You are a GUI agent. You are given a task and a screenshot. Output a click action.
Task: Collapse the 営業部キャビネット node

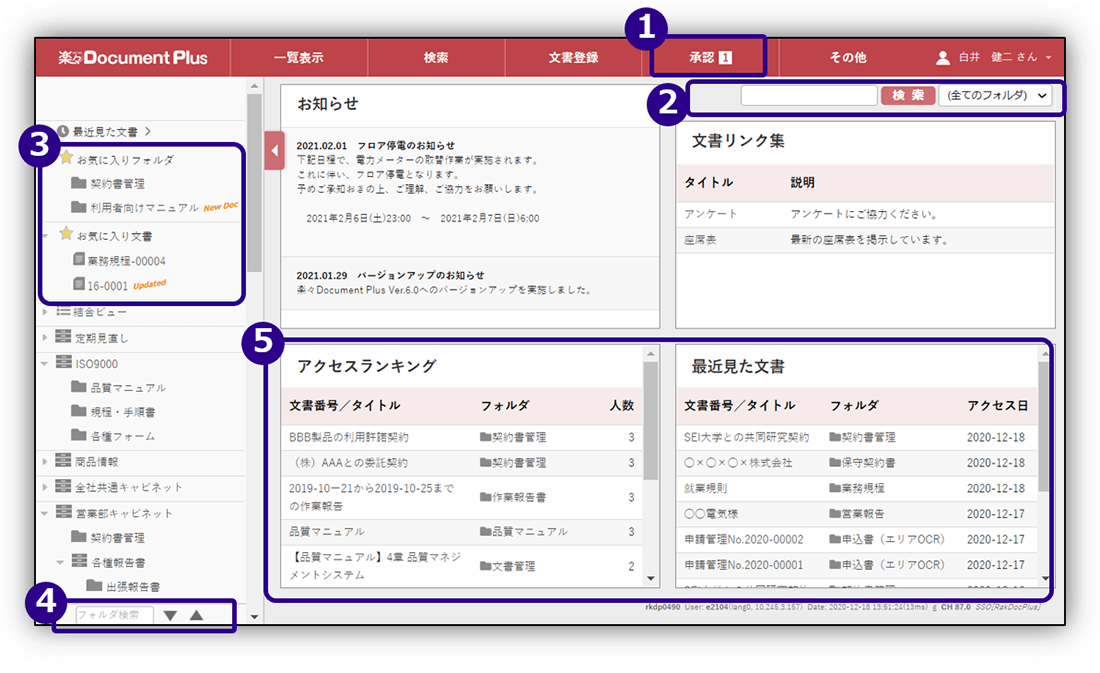click(x=45, y=513)
